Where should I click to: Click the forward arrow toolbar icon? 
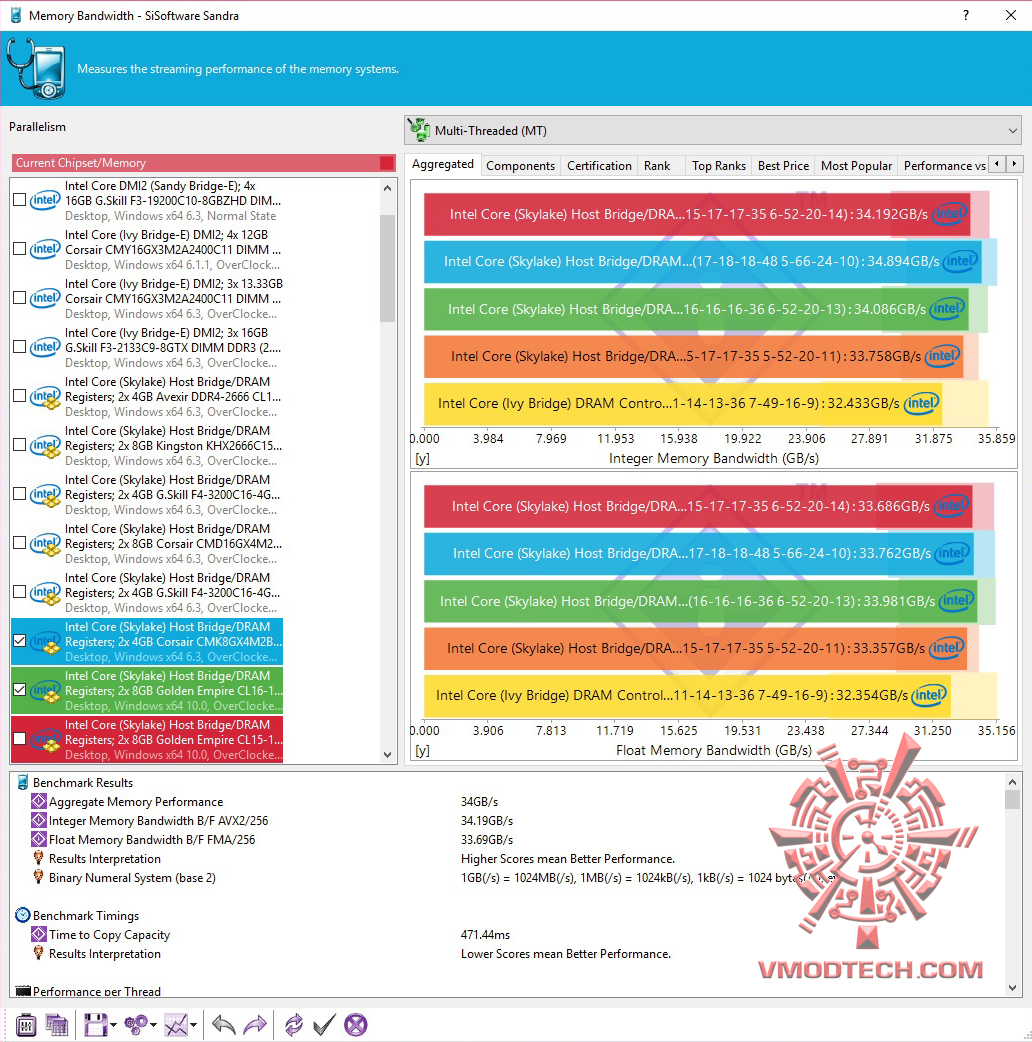pyautogui.click(x=255, y=1025)
